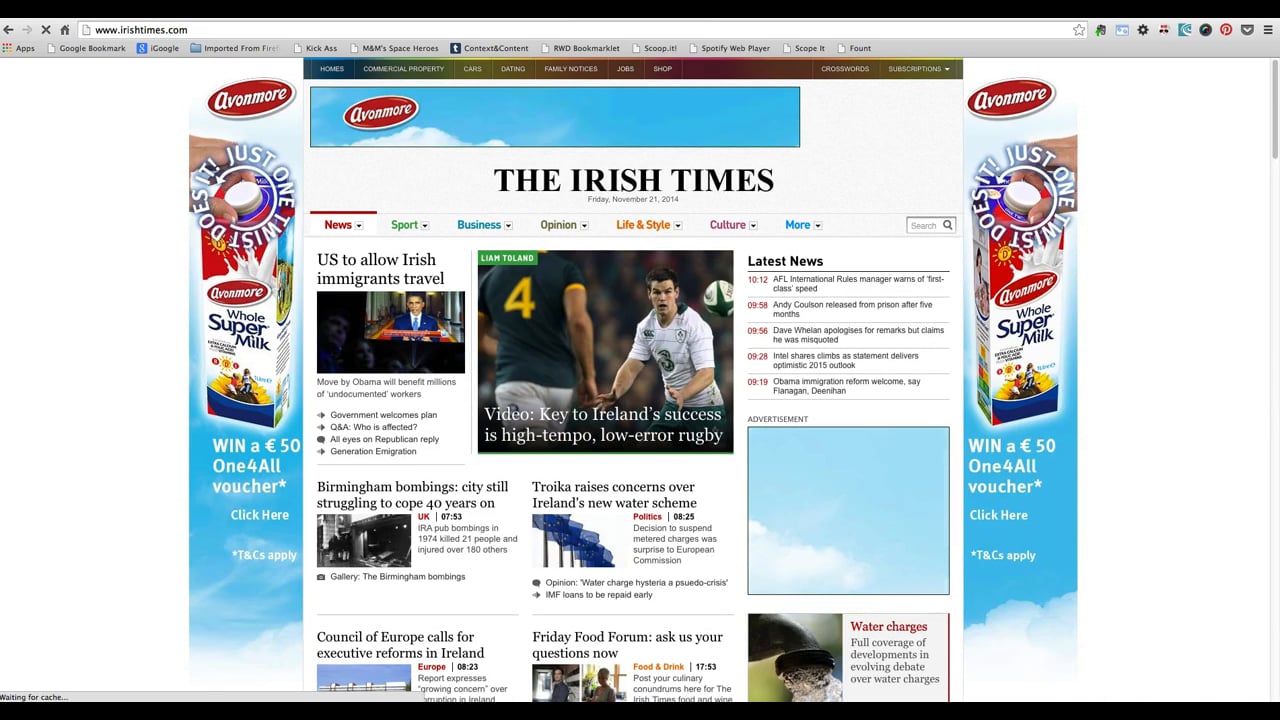Open the Spotify Web Player bookmark
This screenshot has height=720, width=1280.
click(x=729, y=48)
